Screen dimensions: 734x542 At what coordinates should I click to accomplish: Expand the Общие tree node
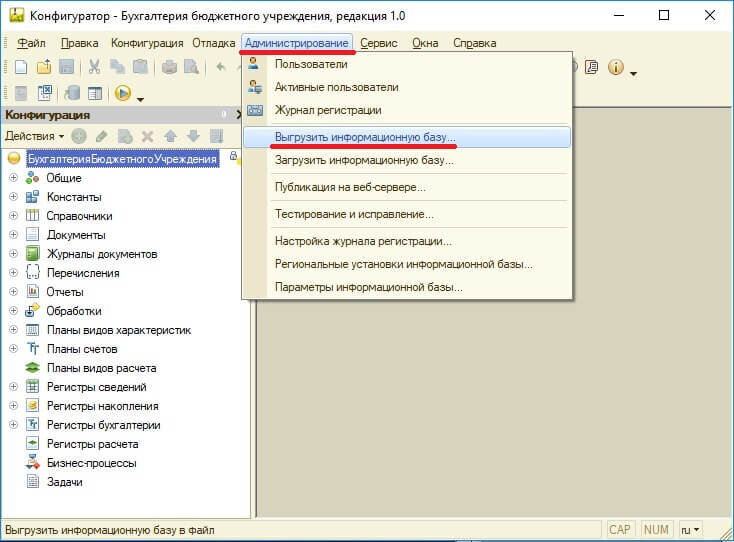tap(14, 178)
